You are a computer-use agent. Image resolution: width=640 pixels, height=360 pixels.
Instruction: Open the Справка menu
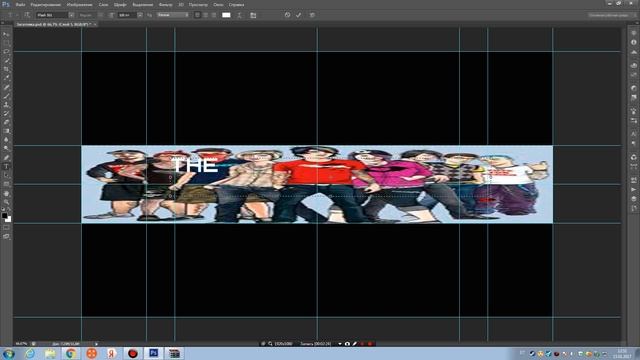236,4
